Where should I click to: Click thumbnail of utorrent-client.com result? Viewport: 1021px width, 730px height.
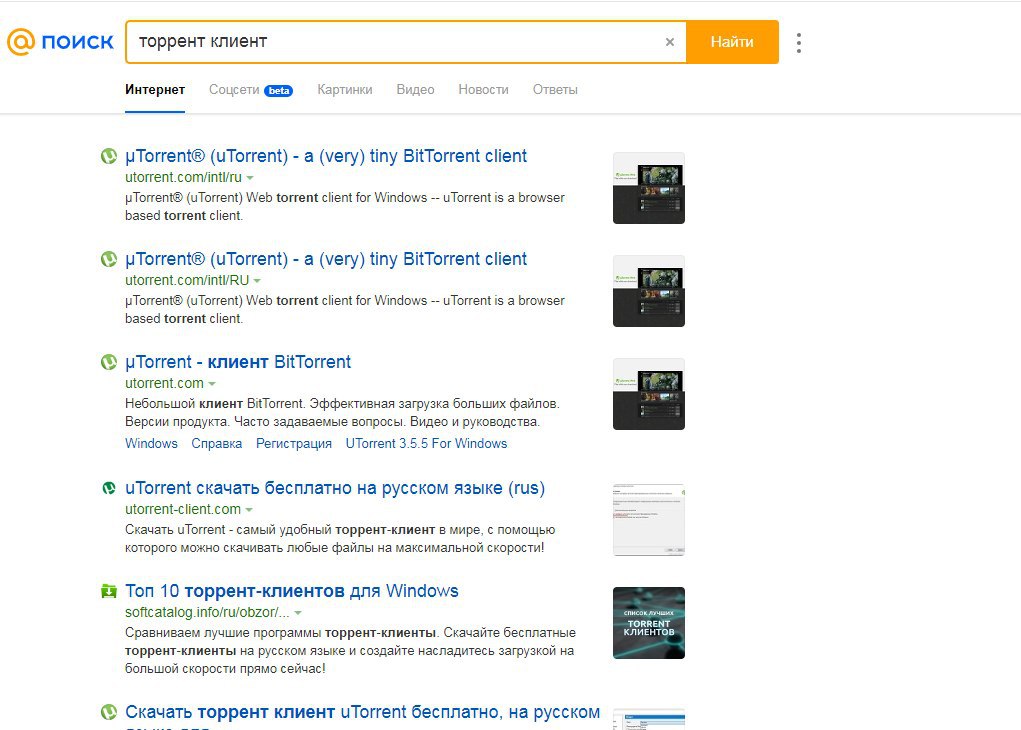click(x=649, y=520)
